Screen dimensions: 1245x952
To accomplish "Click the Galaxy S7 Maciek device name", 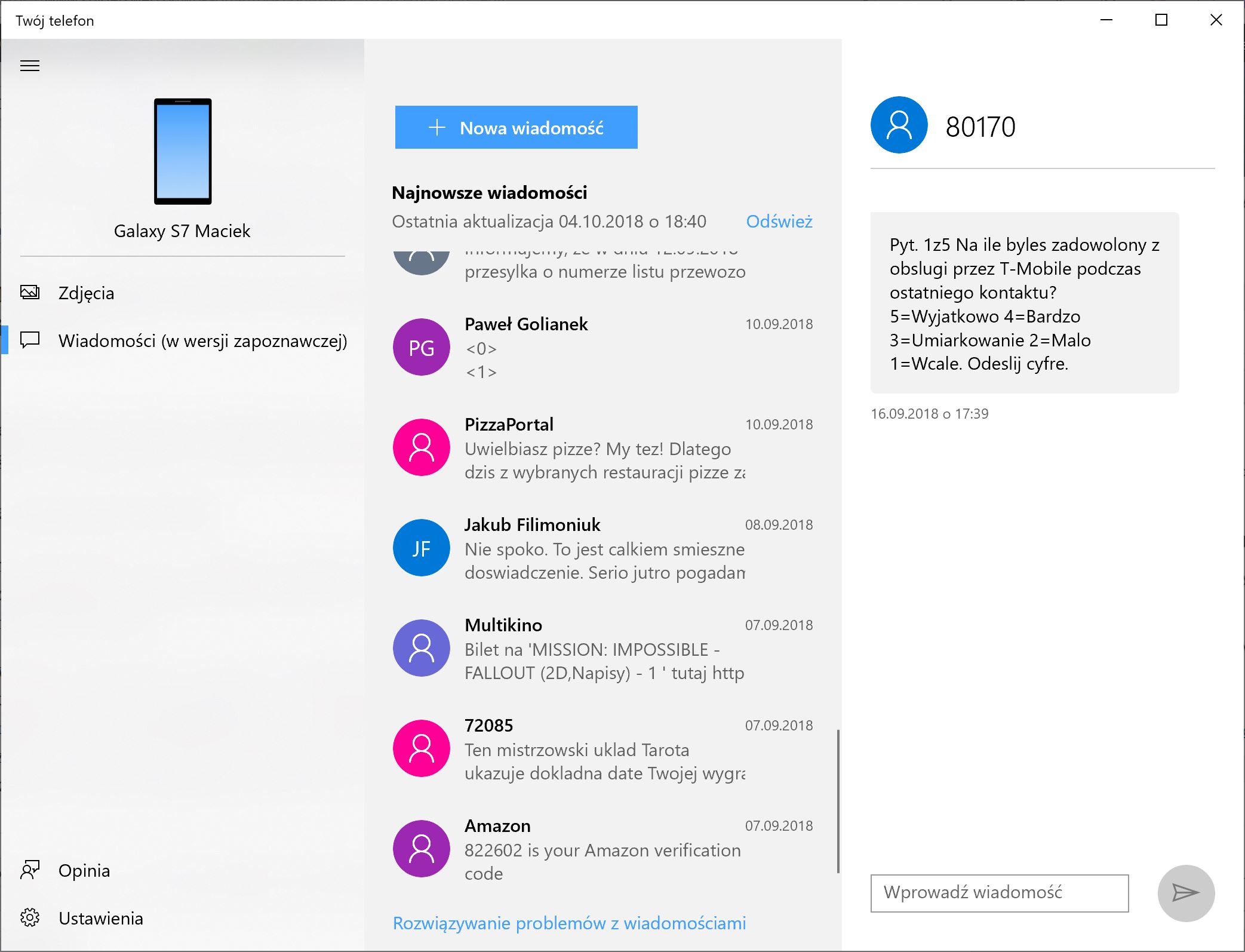I will click(x=182, y=231).
